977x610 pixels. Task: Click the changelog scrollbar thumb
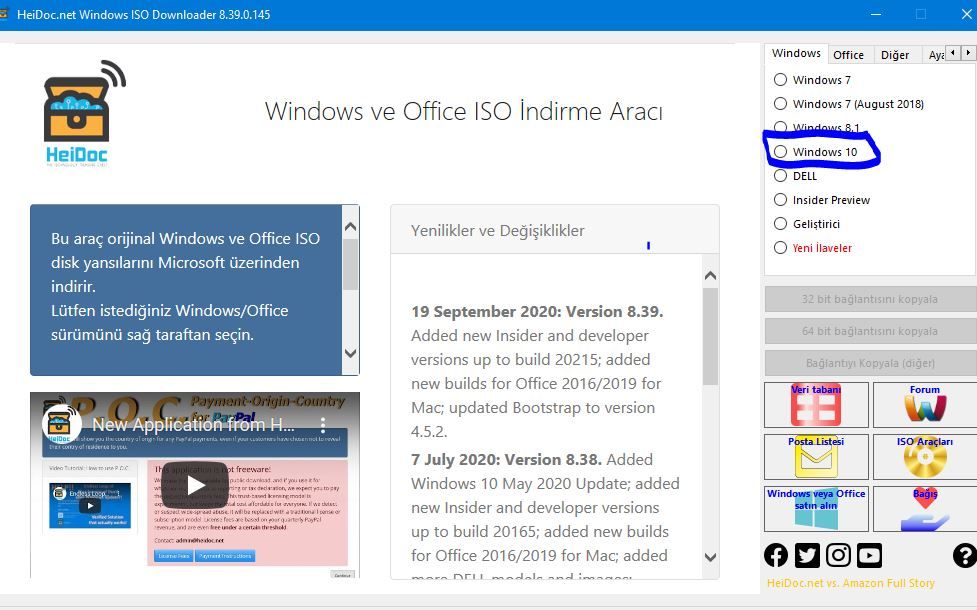[710, 336]
